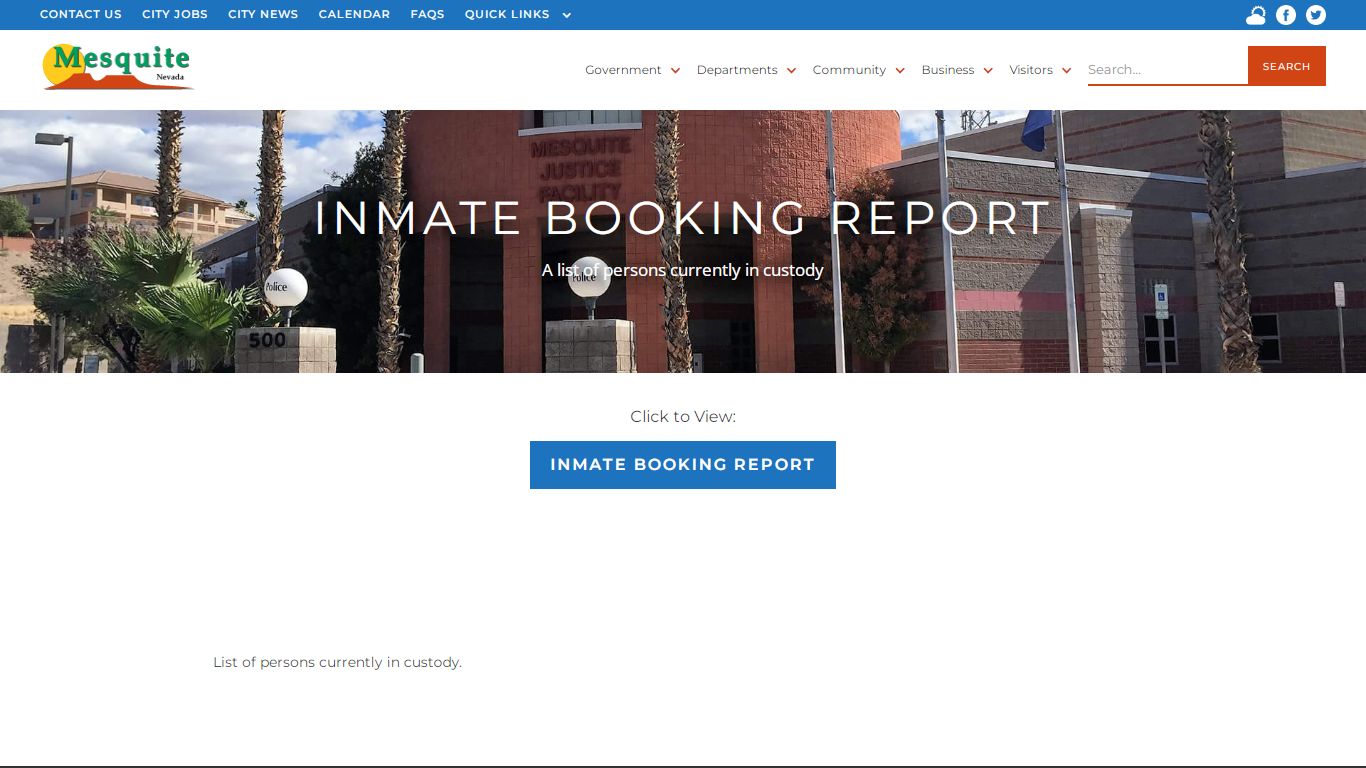Image resolution: width=1366 pixels, height=768 pixels.
Task: Open the Visitors menu
Action: pyautogui.click(x=1031, y=70)
